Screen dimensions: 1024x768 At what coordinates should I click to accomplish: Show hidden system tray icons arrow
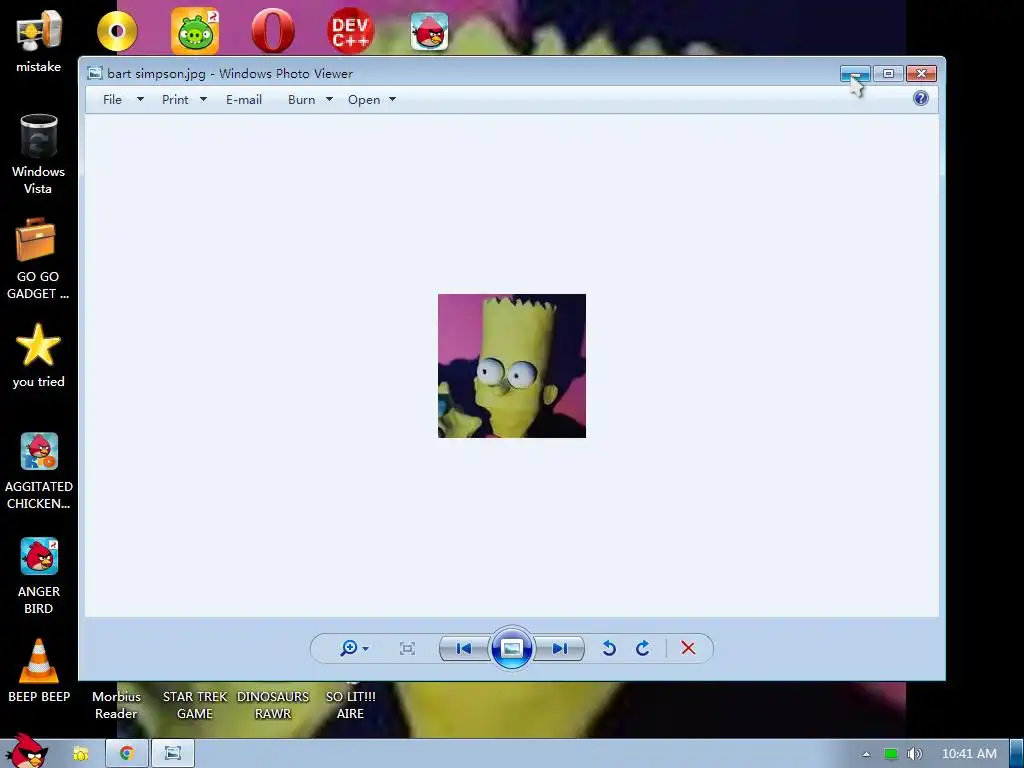click(x=866, y=754)
